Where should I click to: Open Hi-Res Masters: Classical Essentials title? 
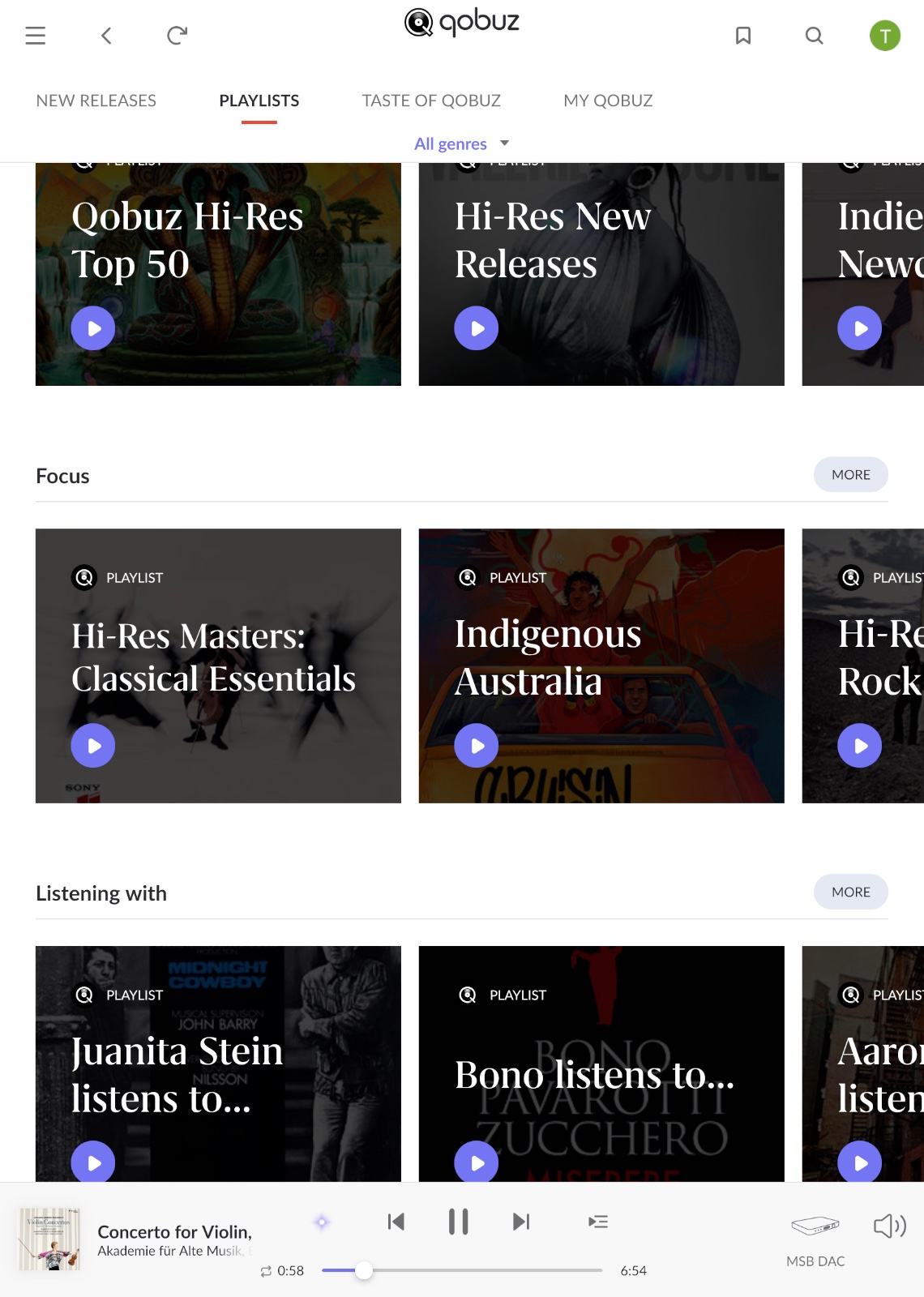pyautogui.click(x=213, y=657)
